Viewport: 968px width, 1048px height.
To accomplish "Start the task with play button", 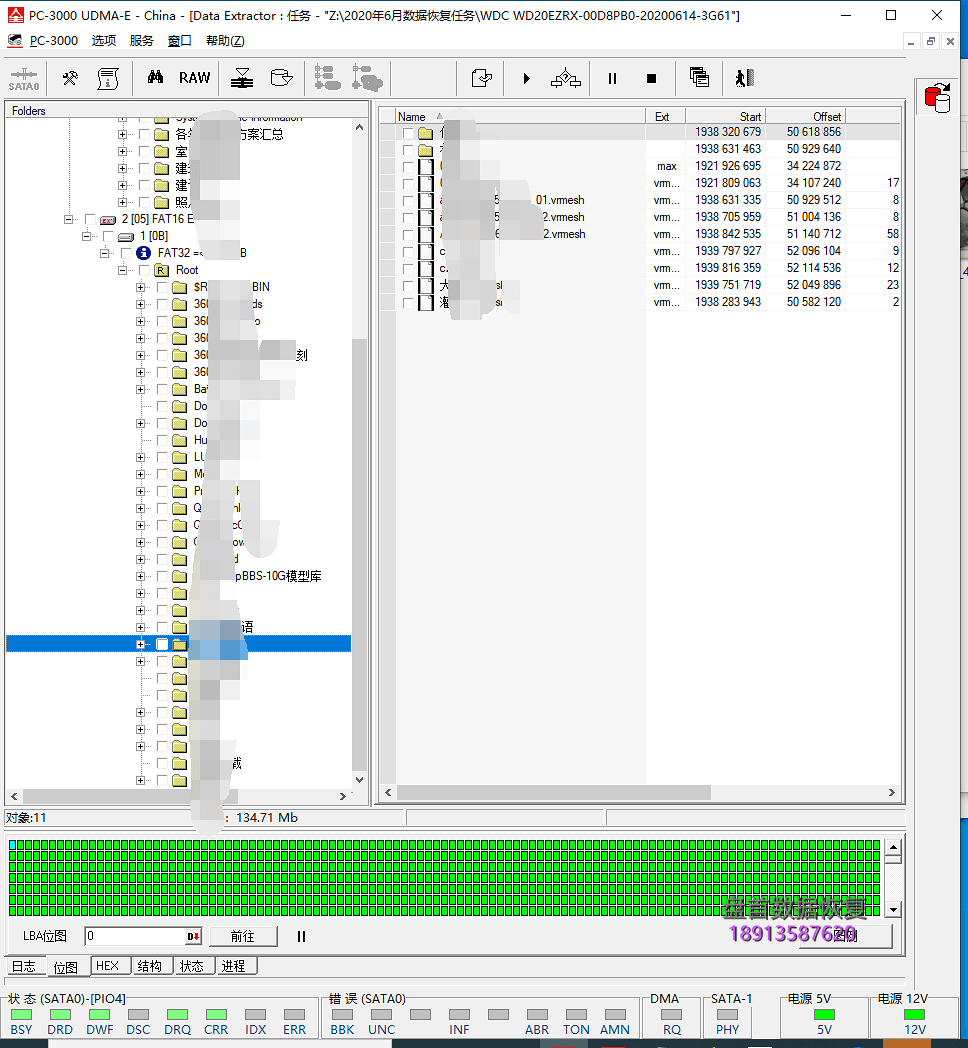I will coord(527,78).
